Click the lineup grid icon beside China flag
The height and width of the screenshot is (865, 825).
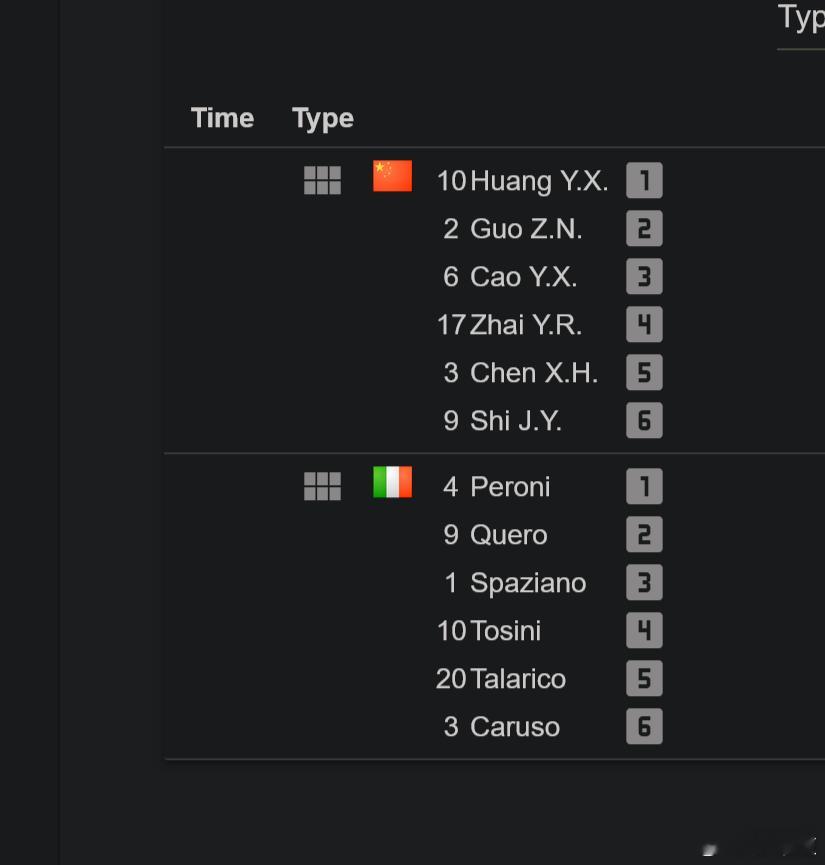(322, 180)
